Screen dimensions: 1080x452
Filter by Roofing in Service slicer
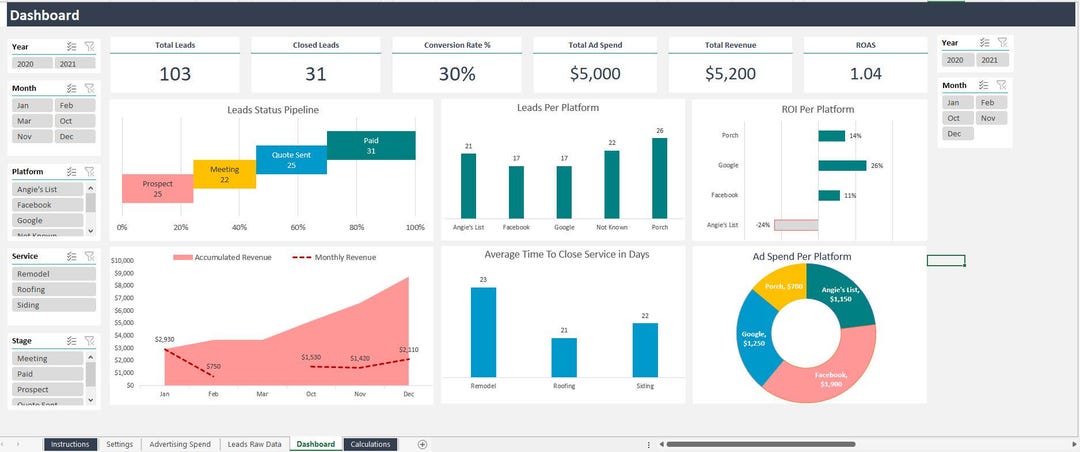pos(54,289)
